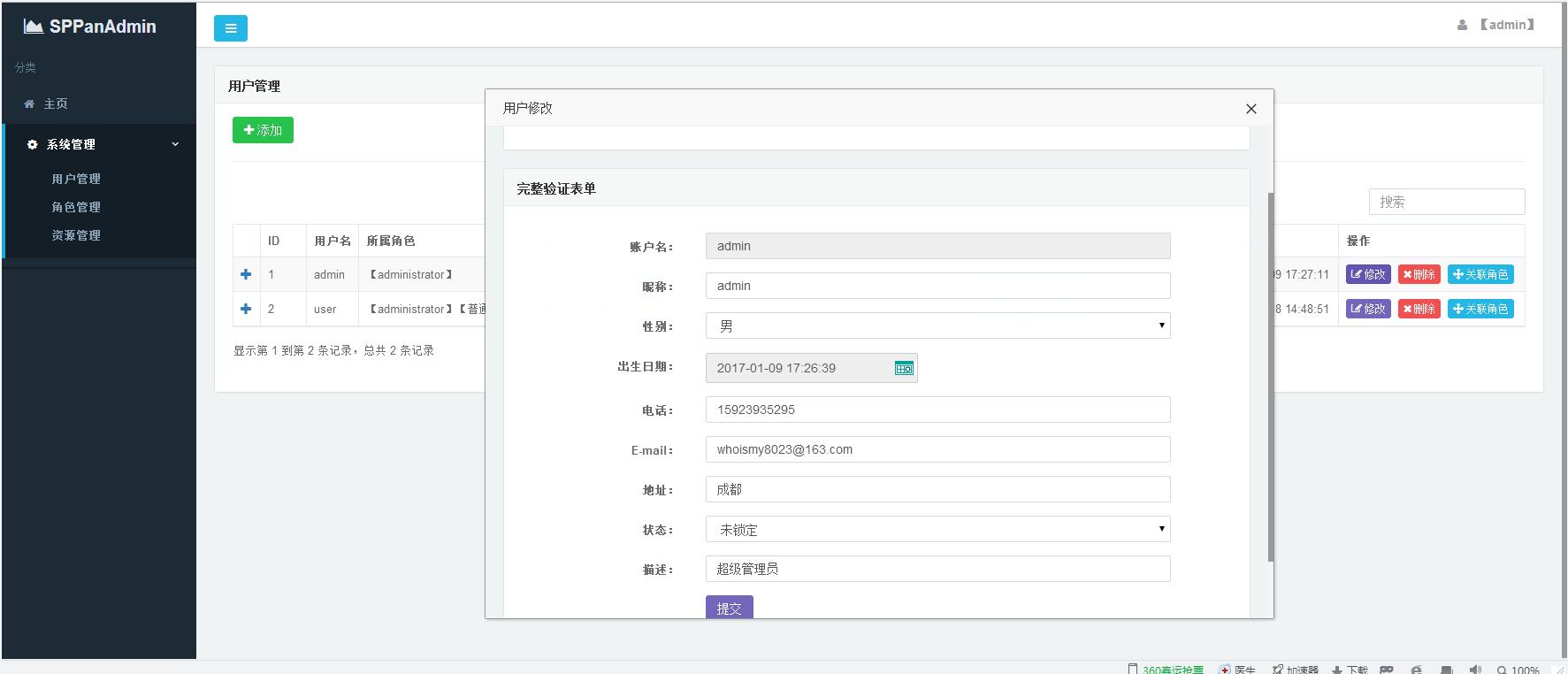Close the 用户修改 dialog
Viewport: 1568px width, 674px height.
coord(1251,109)
